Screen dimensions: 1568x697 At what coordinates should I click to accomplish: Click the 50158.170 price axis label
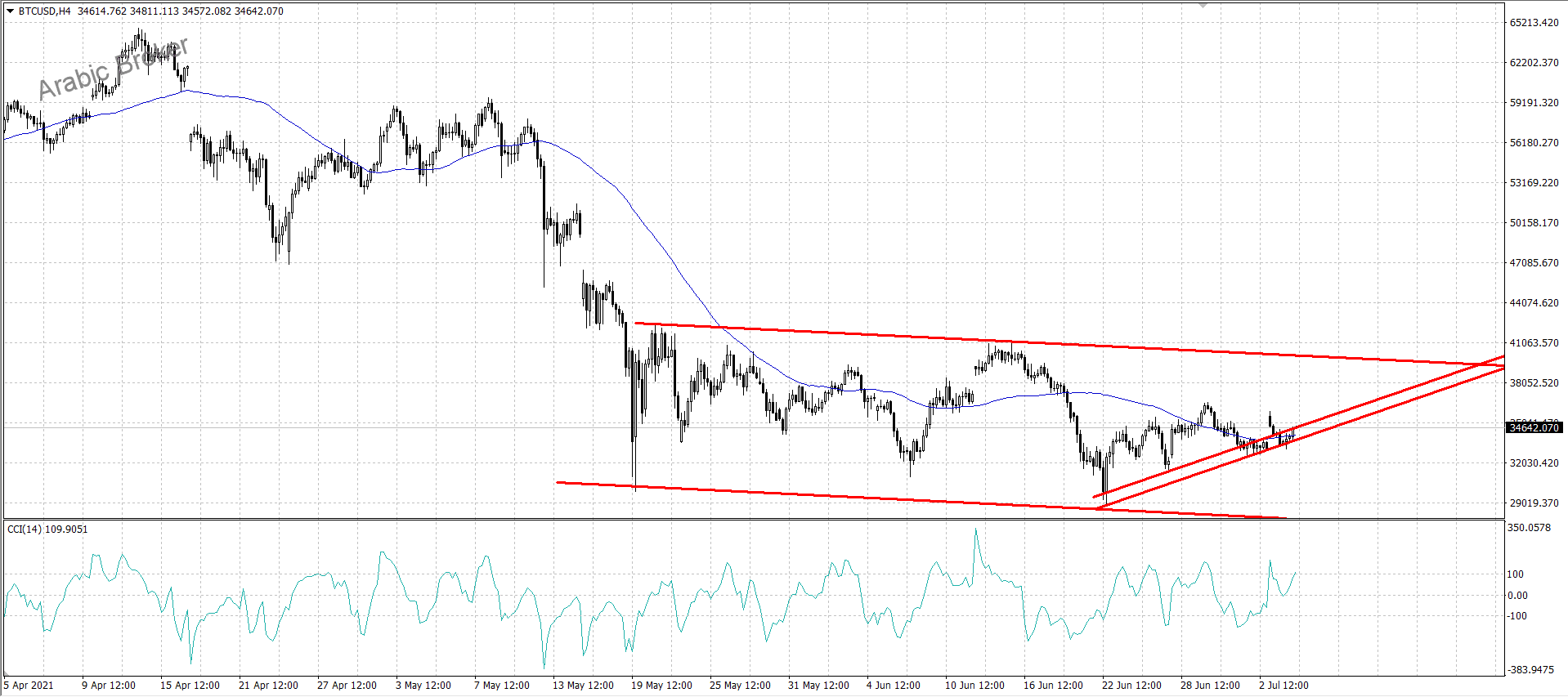point(1534,223)
